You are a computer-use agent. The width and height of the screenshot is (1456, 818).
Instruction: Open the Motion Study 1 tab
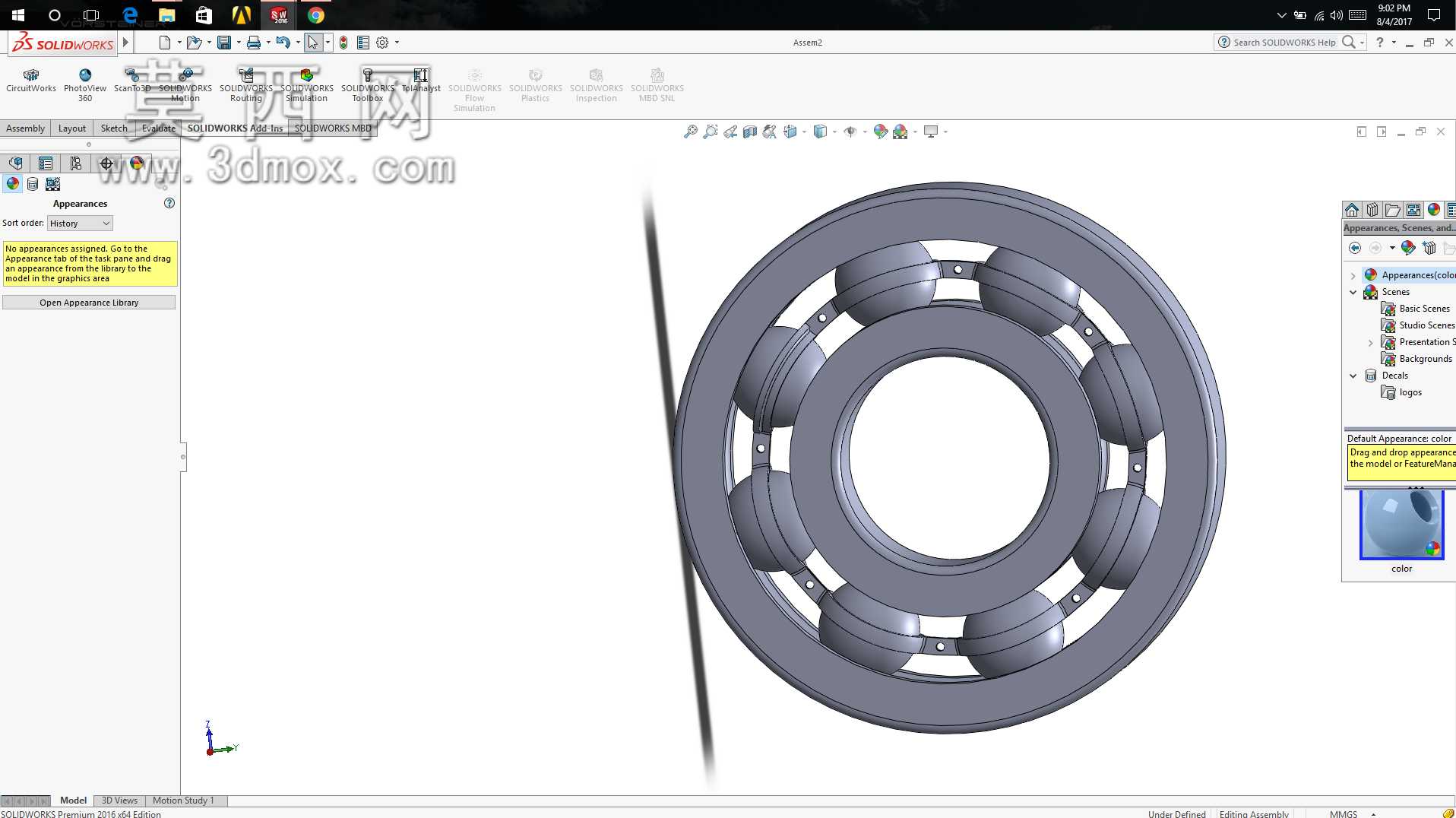click(x=183, y=801)
